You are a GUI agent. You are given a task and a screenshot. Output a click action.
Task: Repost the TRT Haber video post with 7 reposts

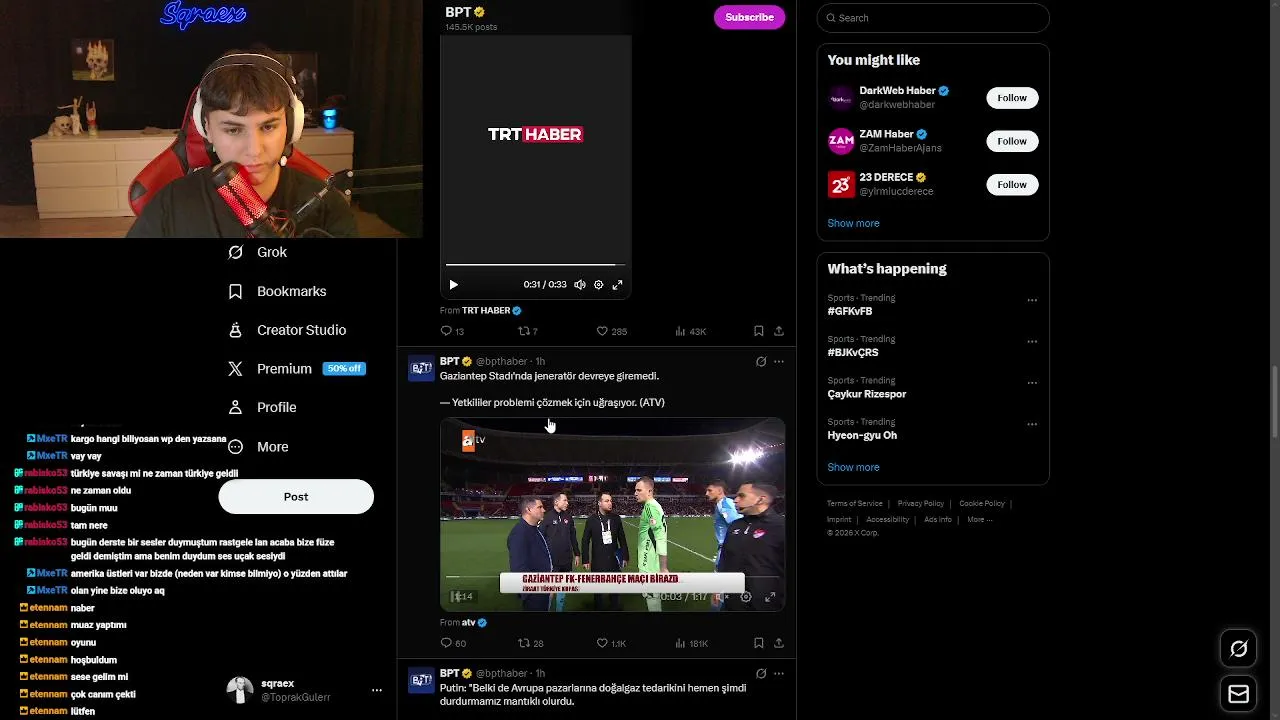click(528, 331)
